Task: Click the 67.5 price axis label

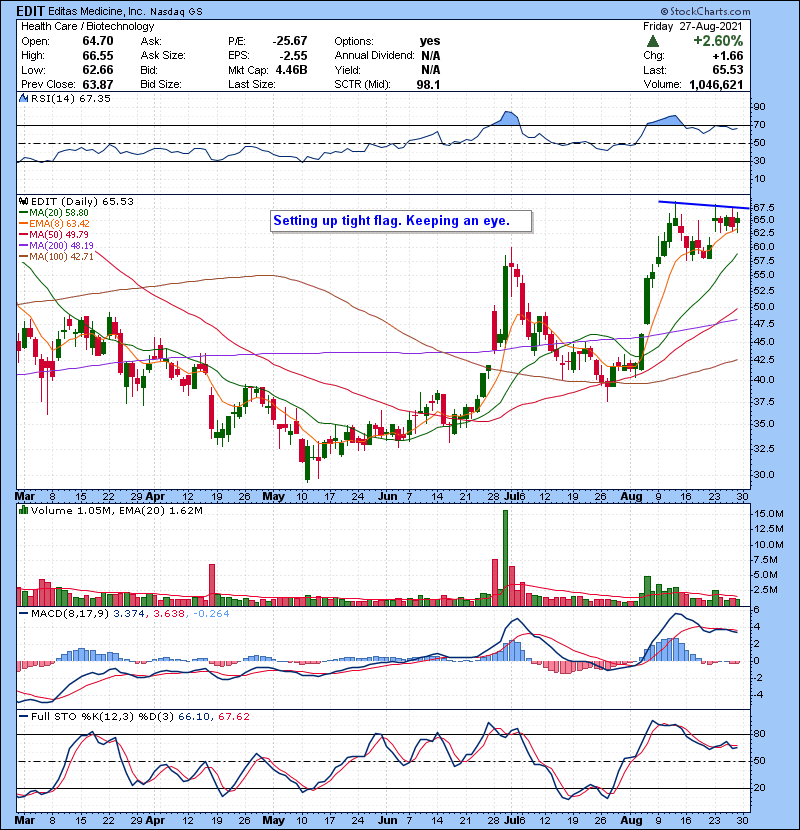Action: tap(764, 207)
